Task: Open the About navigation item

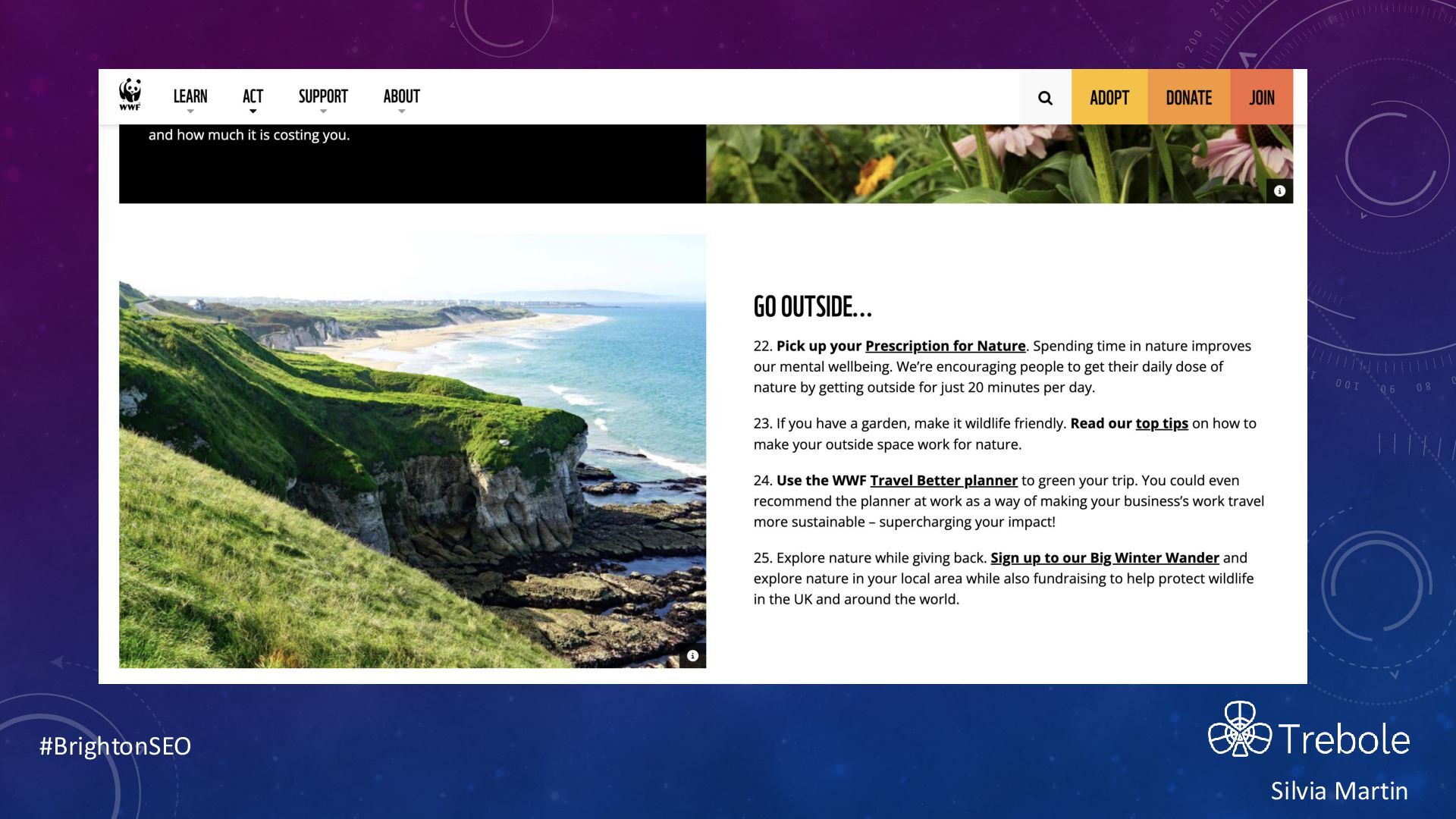Action: click(x=401, y=96)
